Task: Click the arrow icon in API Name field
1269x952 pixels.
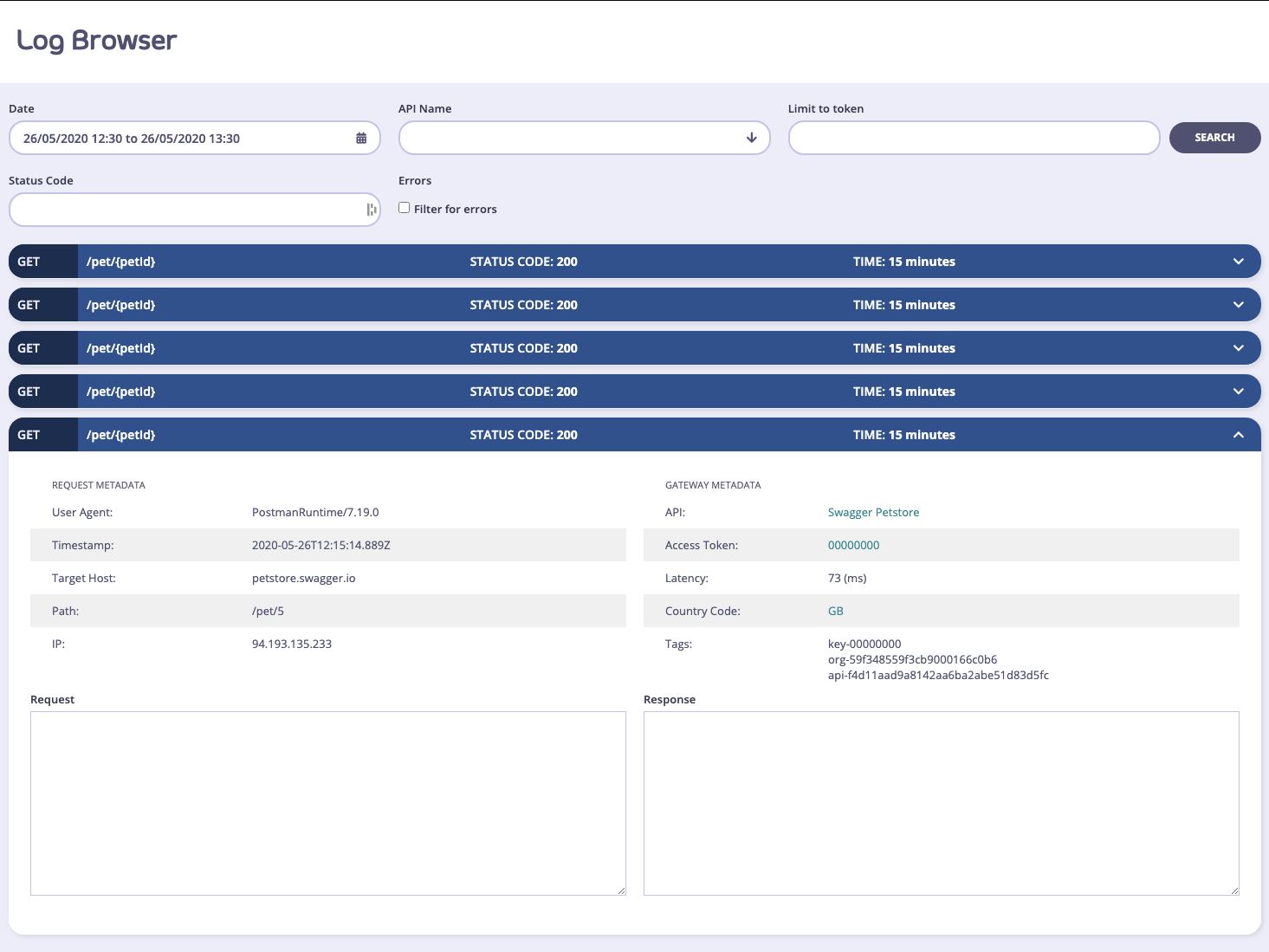Action: (x=750, y=138)
